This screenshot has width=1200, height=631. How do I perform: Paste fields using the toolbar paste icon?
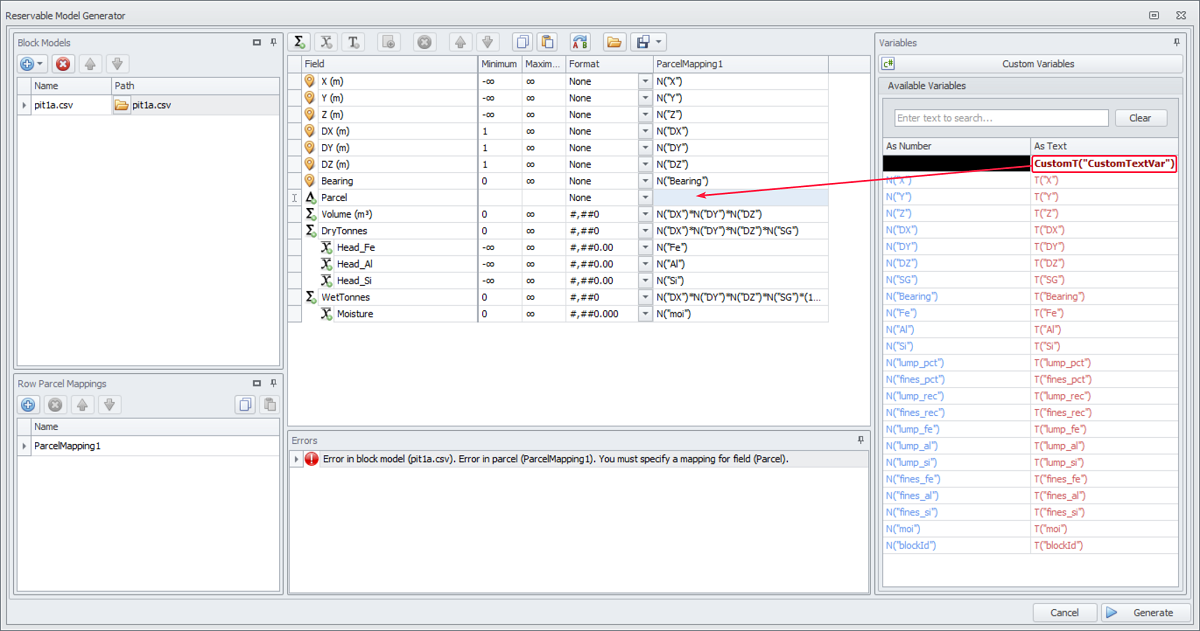click(547, 42)
